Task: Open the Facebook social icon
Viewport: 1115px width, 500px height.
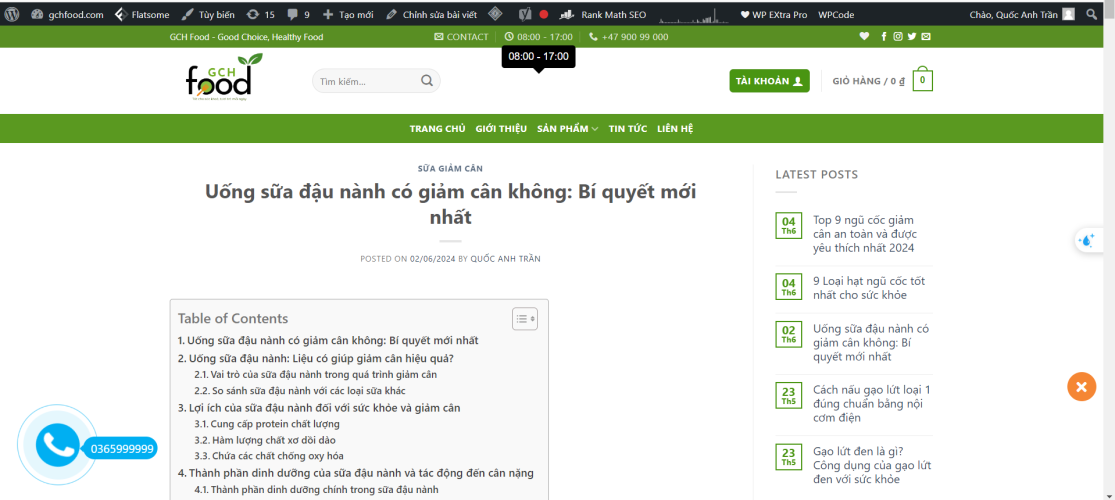Action: coord(884,37)
